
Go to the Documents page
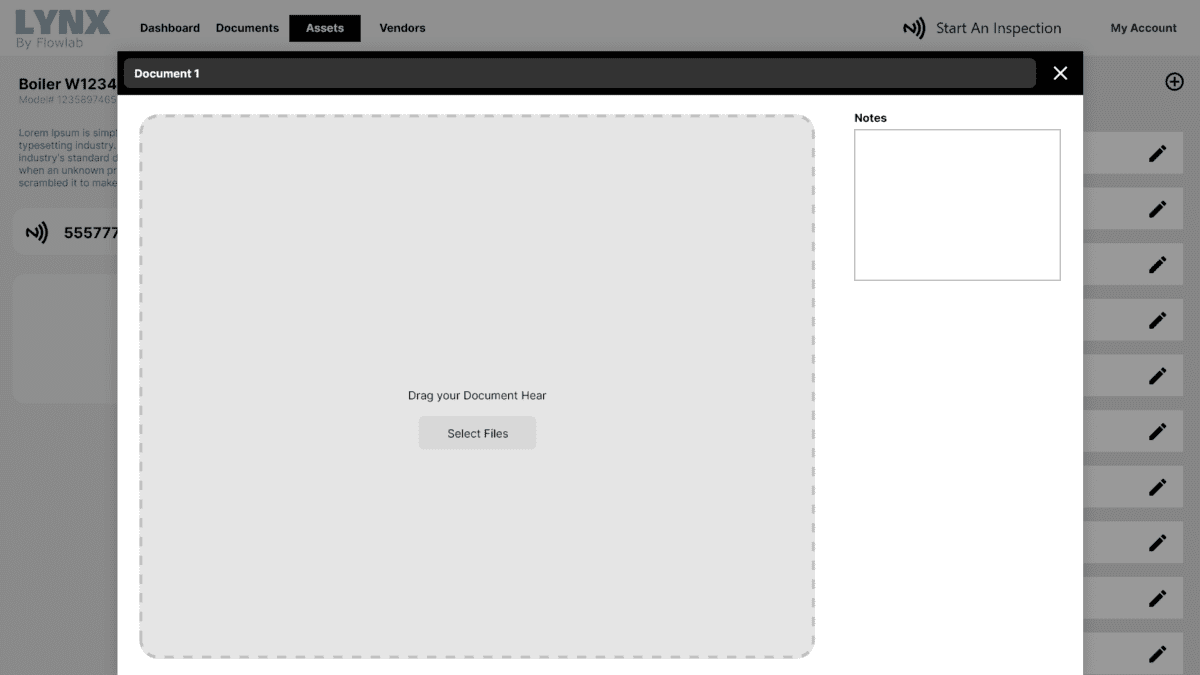(247, 28)
